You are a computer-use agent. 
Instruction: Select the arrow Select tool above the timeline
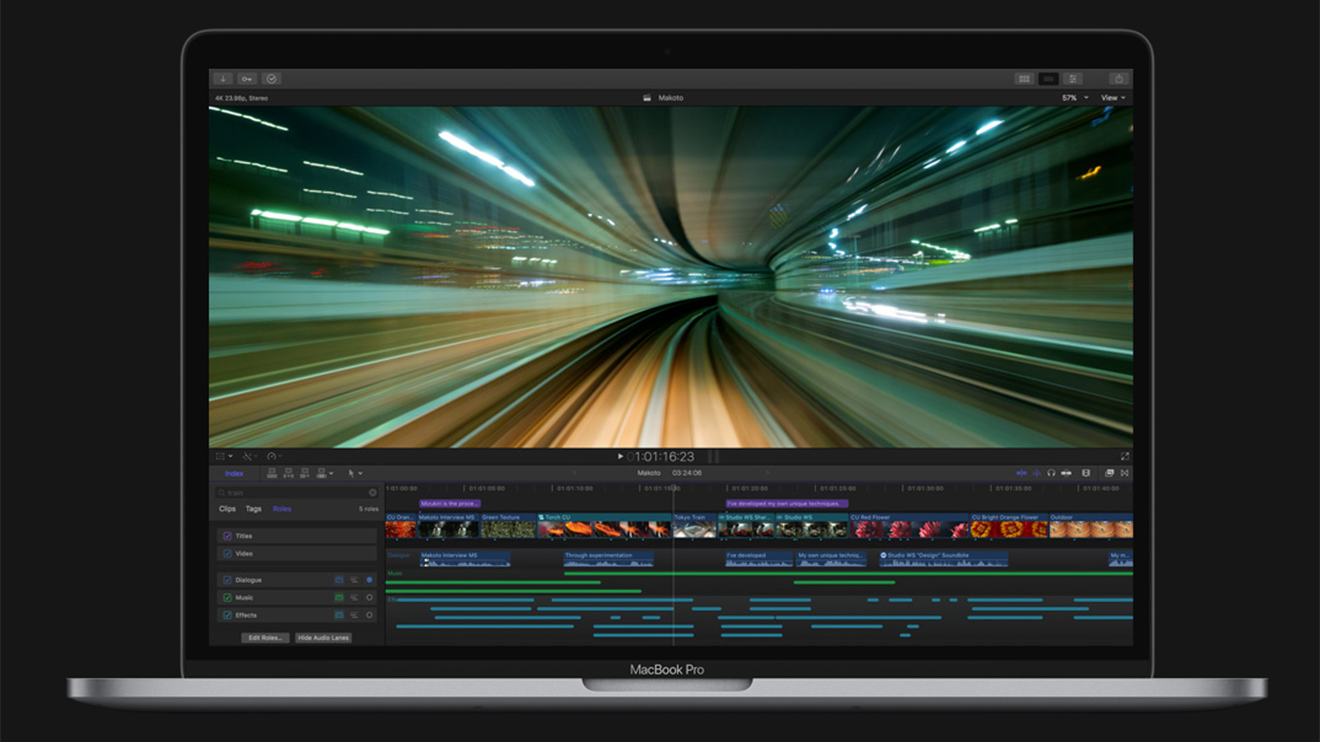pos(352,474)
